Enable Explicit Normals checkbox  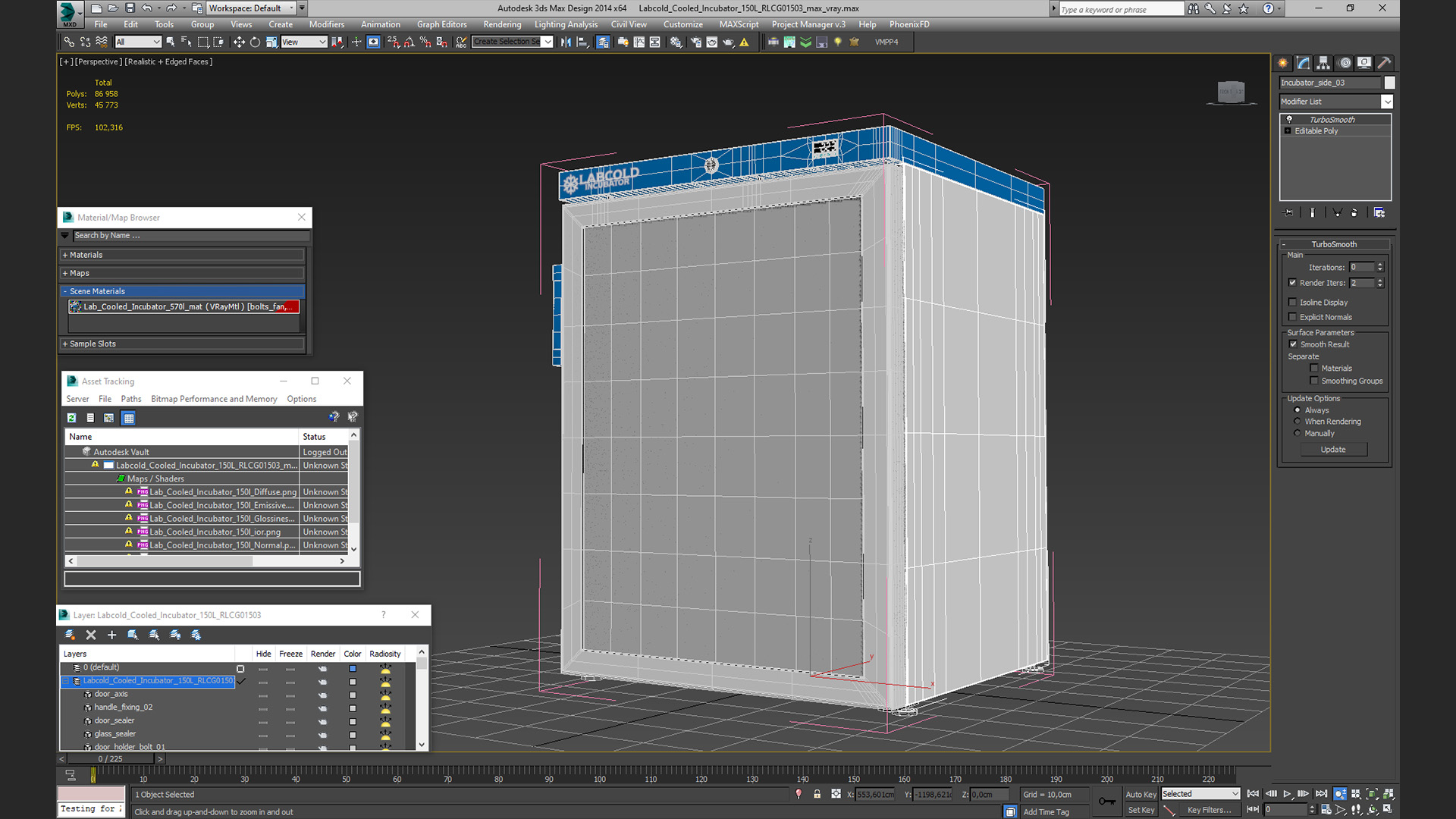click(x=1292, y=317)
